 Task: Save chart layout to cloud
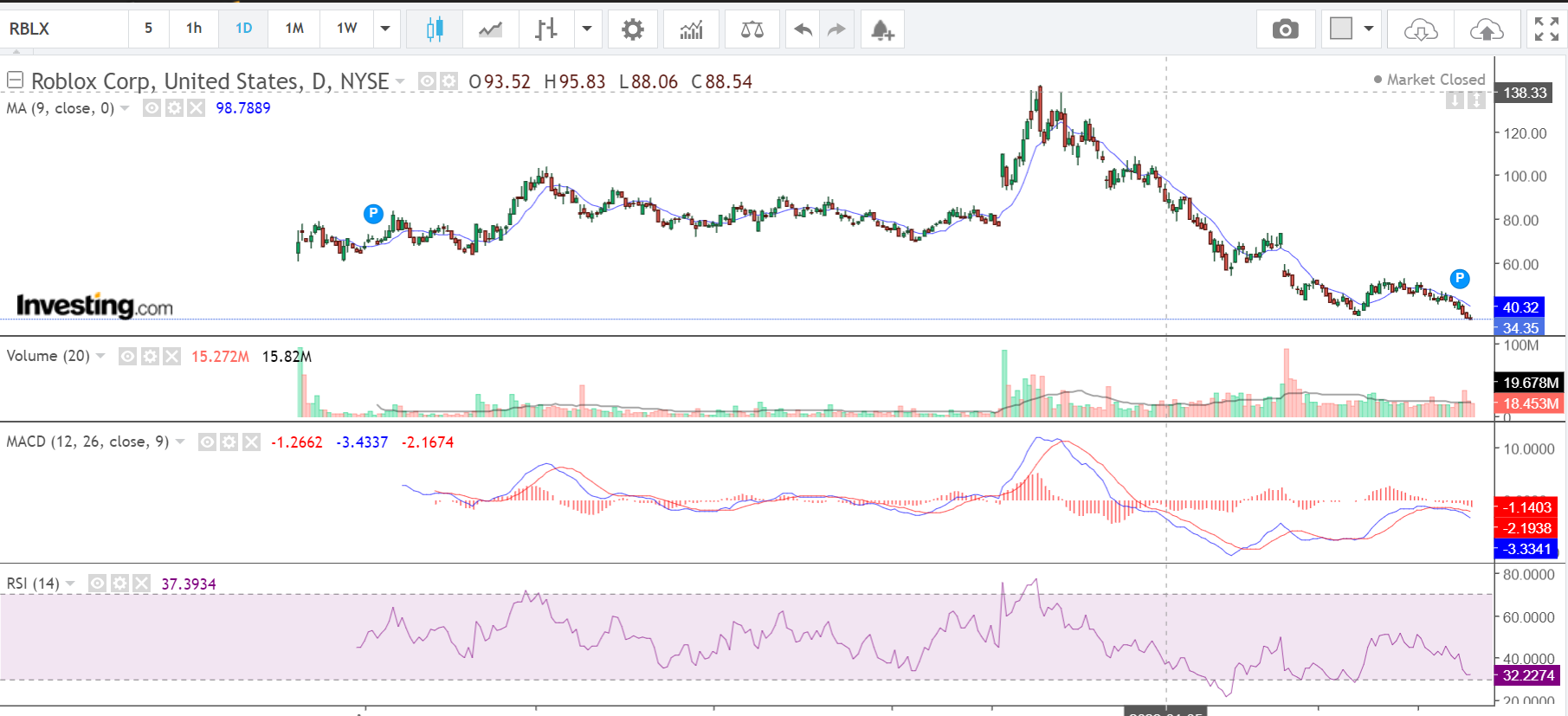1487,29
